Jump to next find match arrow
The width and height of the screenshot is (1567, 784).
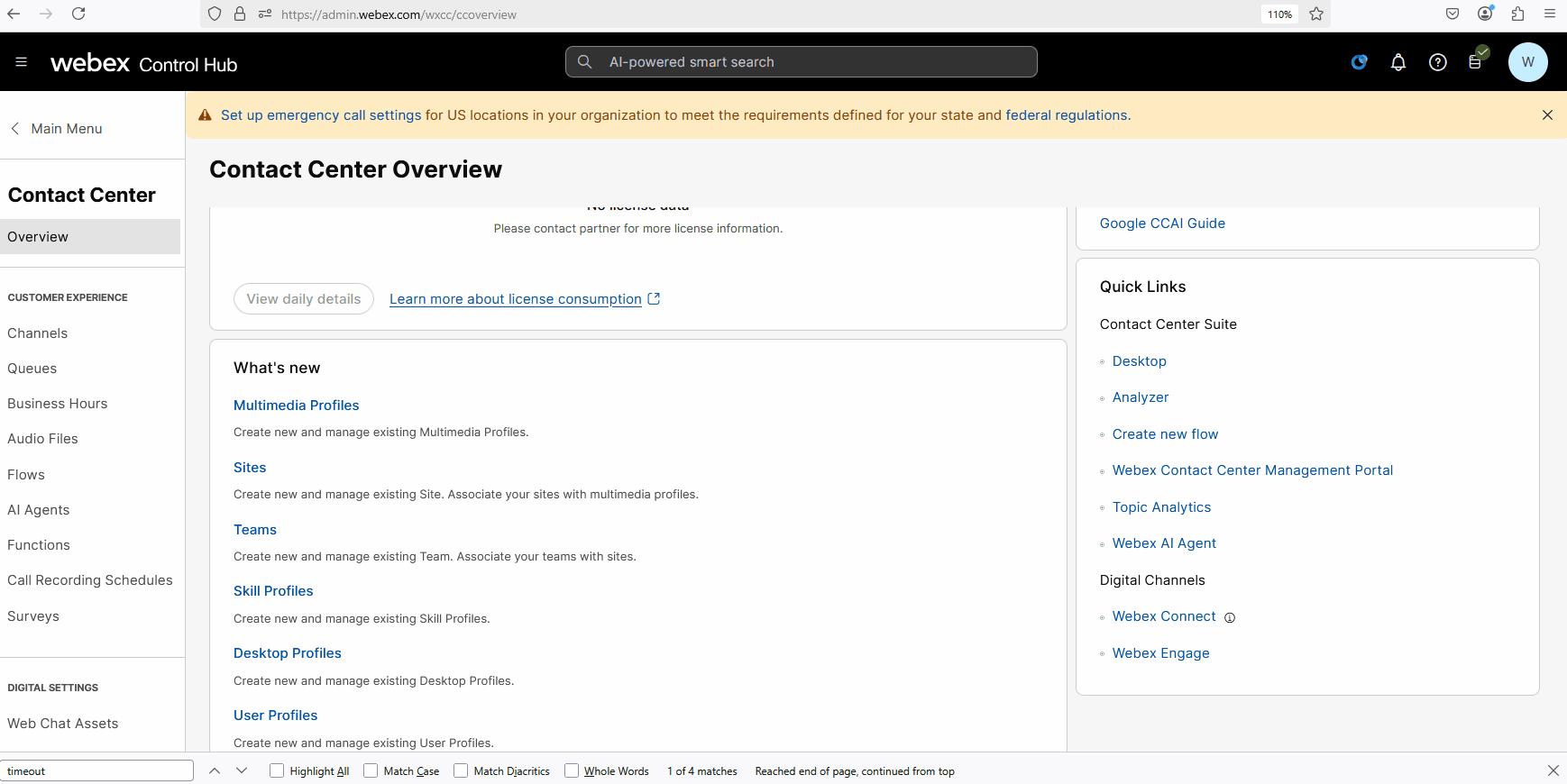coord(242,770)
